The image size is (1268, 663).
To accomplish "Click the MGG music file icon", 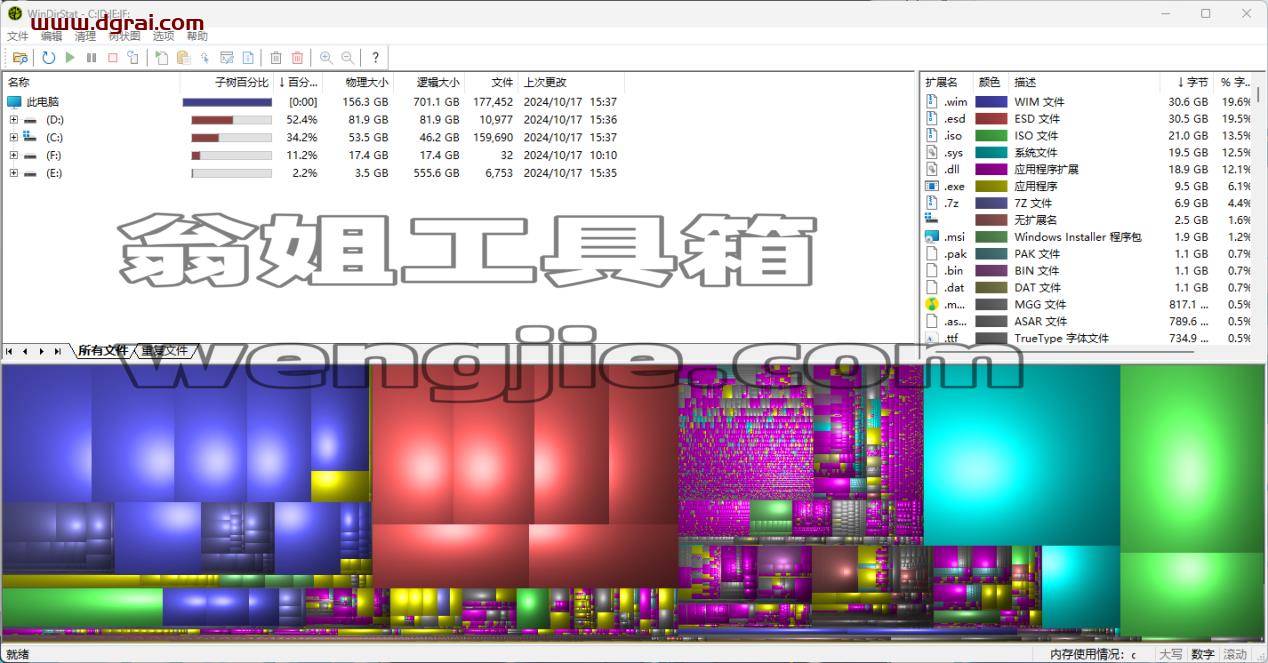I will click(932, 304).
